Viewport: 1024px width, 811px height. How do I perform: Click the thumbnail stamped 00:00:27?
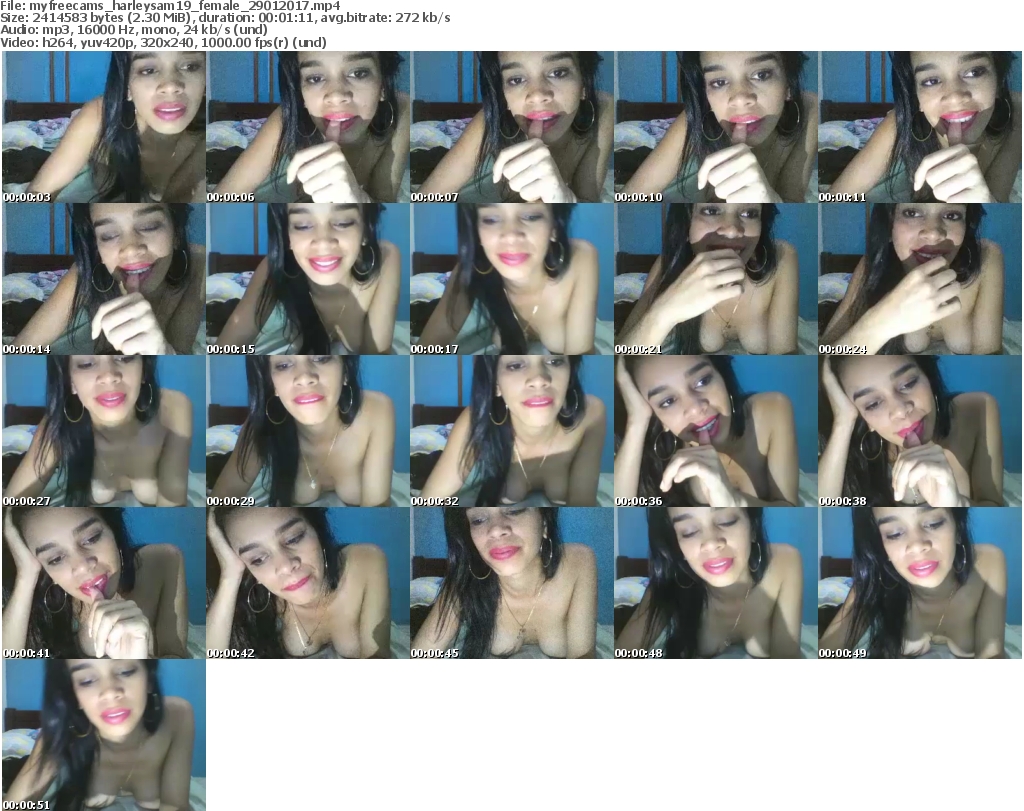[104, 431]
